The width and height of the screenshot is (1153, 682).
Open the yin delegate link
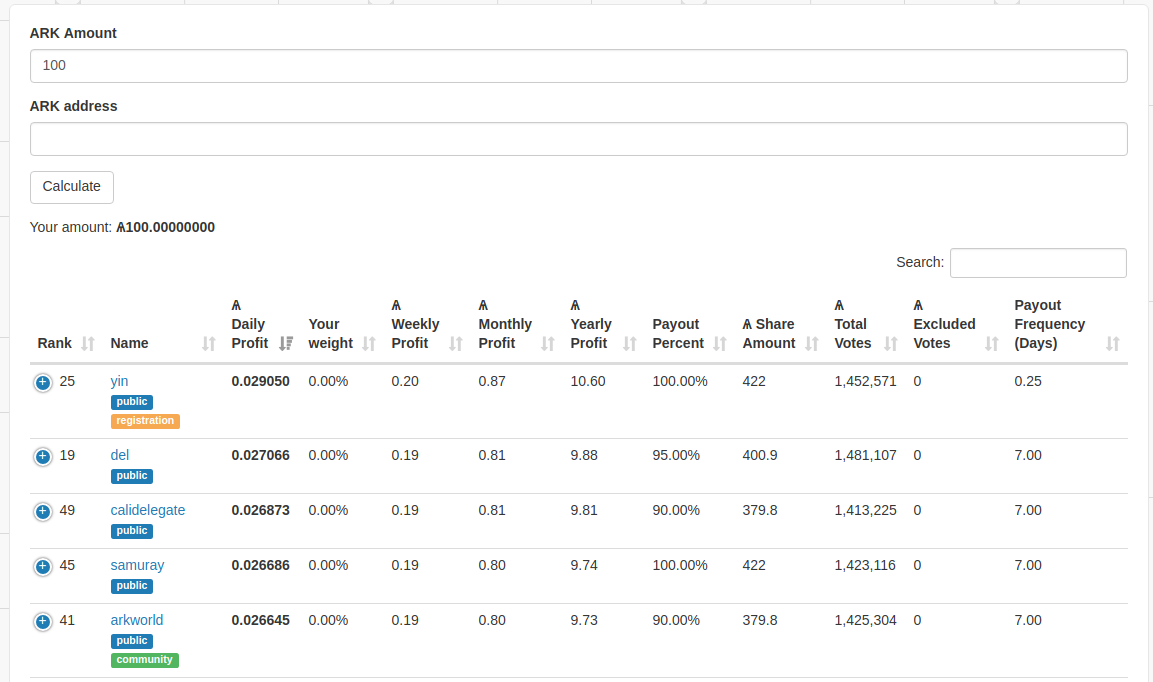click(119, 381)
